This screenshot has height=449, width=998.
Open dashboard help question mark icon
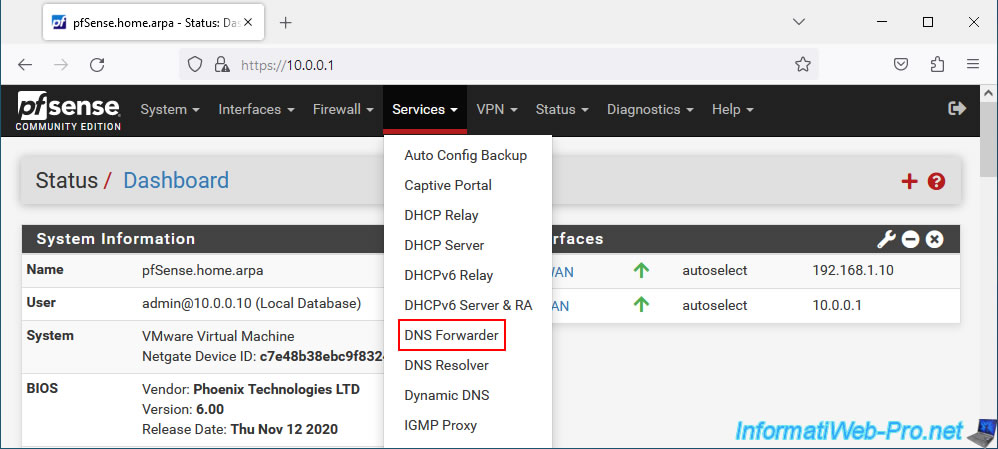click(x=936, y=182)
